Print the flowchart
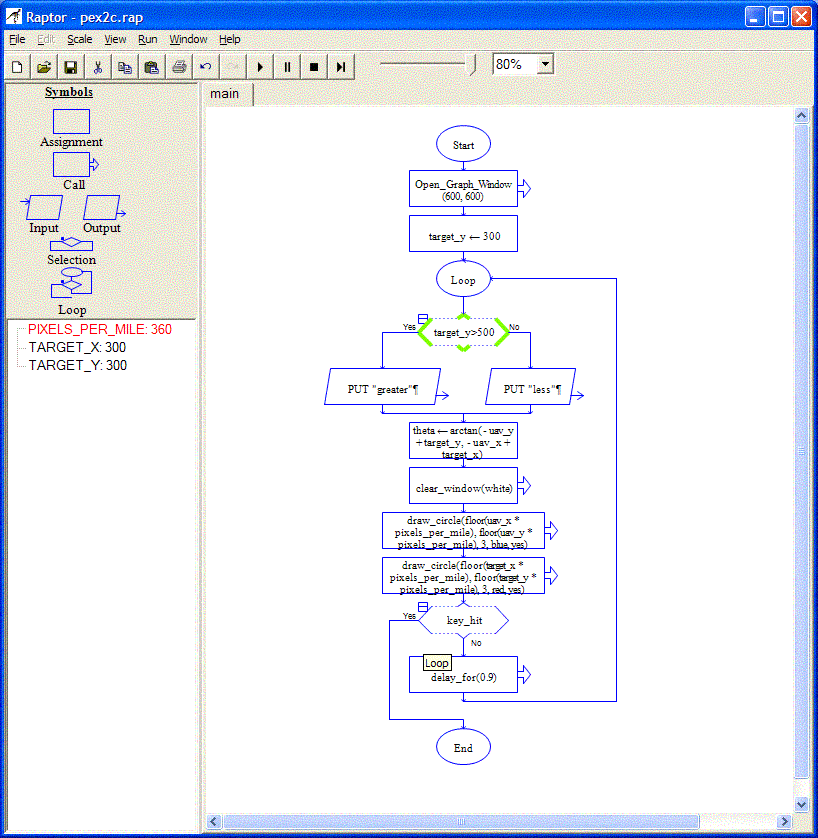This screenshot has width=818, height=838. (179, 67)
